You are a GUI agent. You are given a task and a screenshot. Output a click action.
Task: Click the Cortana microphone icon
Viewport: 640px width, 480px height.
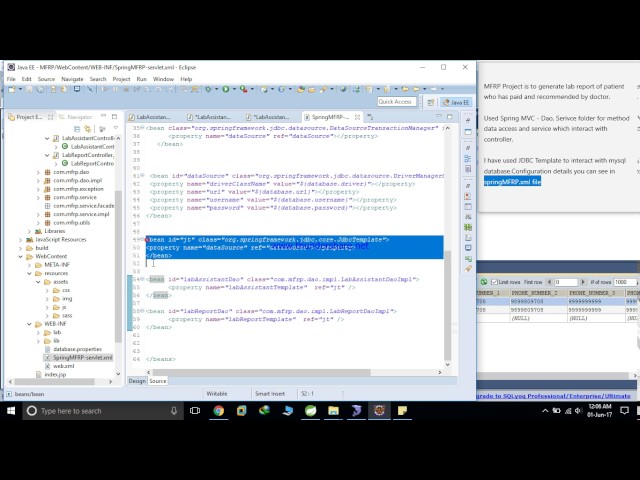pos(174,411)
